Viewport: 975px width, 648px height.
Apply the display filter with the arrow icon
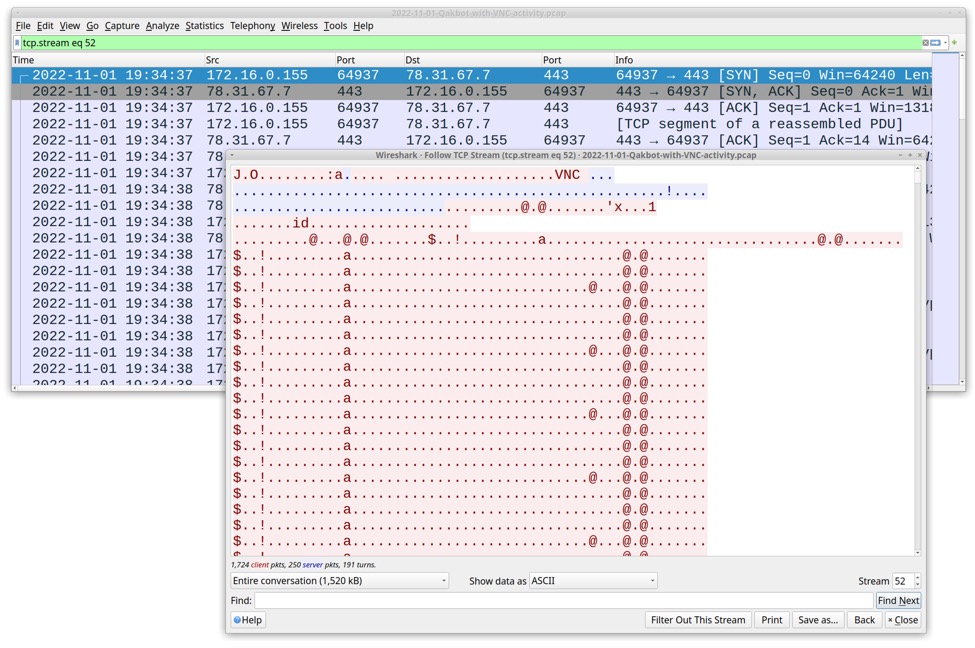point(935,43)
